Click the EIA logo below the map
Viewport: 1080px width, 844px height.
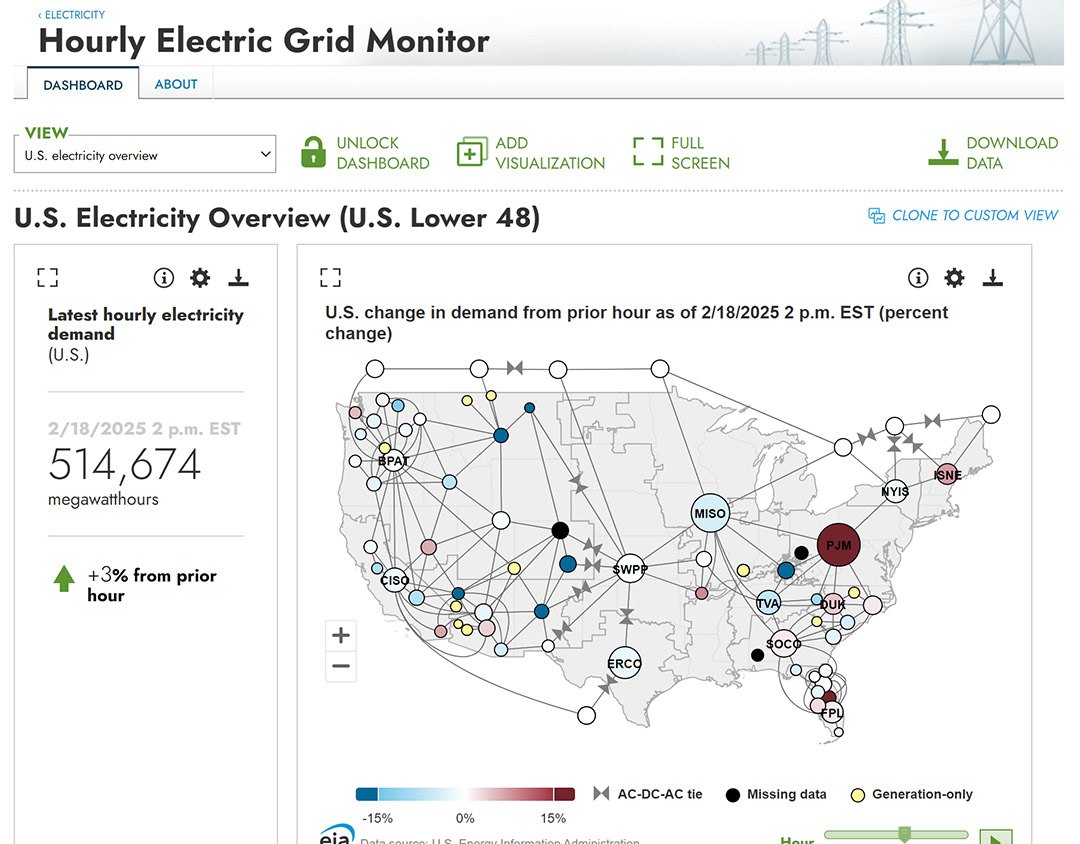(336, 834)
